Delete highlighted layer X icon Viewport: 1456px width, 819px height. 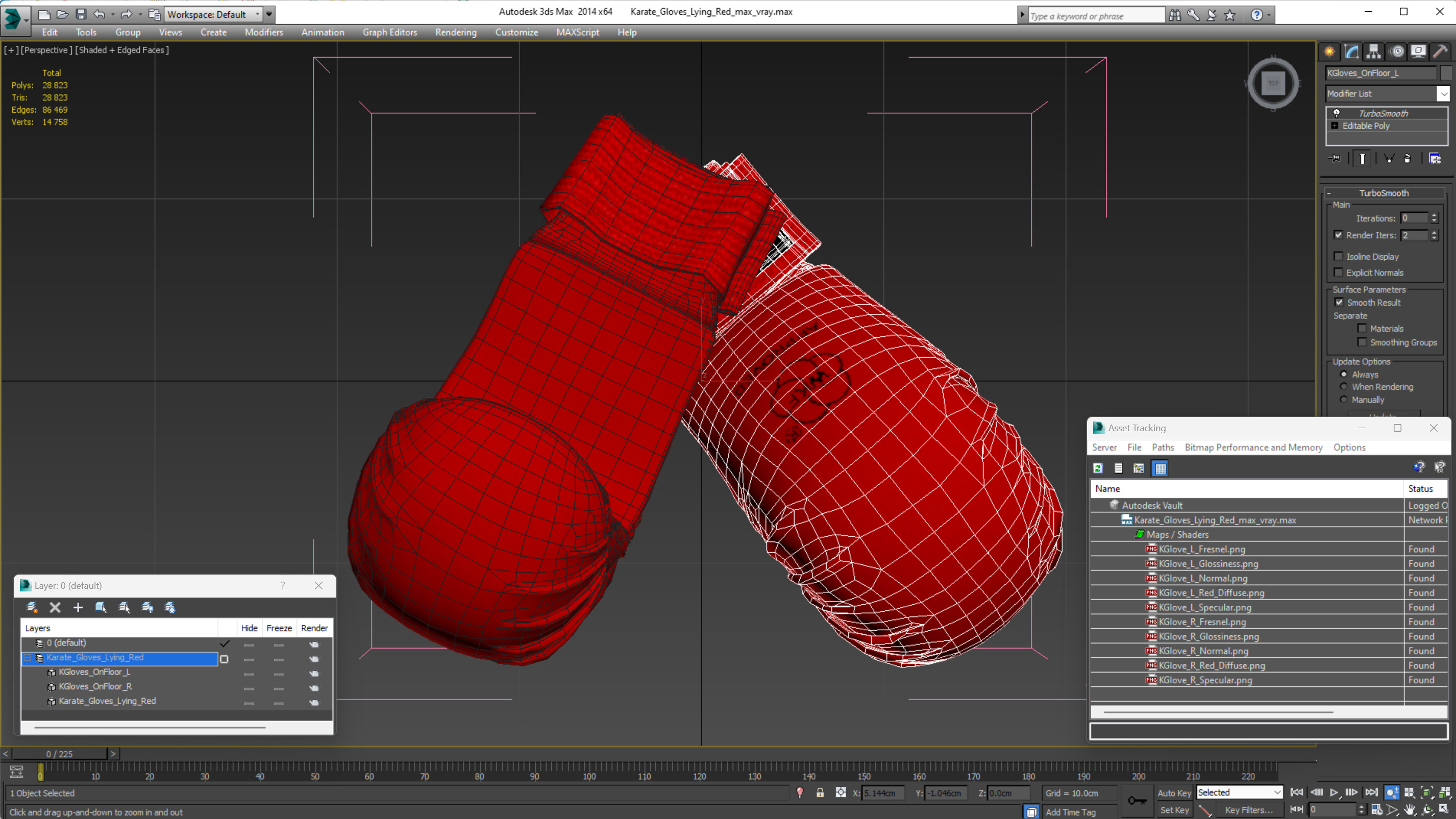[55, 607]
